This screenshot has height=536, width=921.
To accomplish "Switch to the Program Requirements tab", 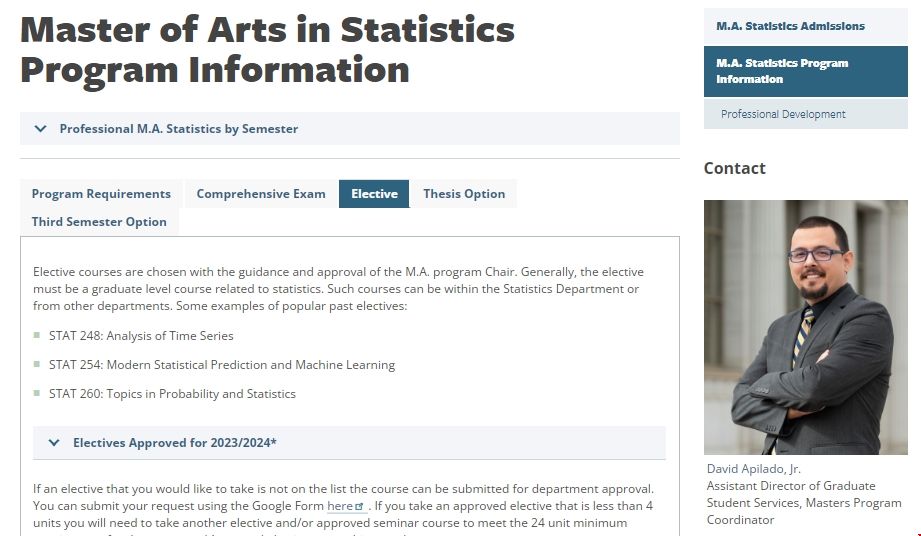I will (101, 194).
